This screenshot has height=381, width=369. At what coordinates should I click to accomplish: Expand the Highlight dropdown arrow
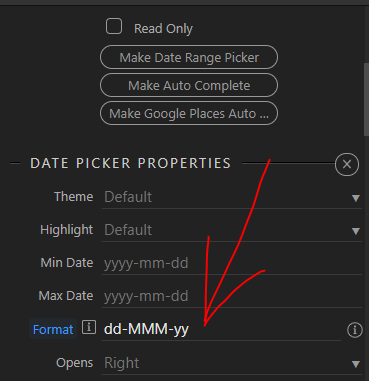click(x=356, y=231)
